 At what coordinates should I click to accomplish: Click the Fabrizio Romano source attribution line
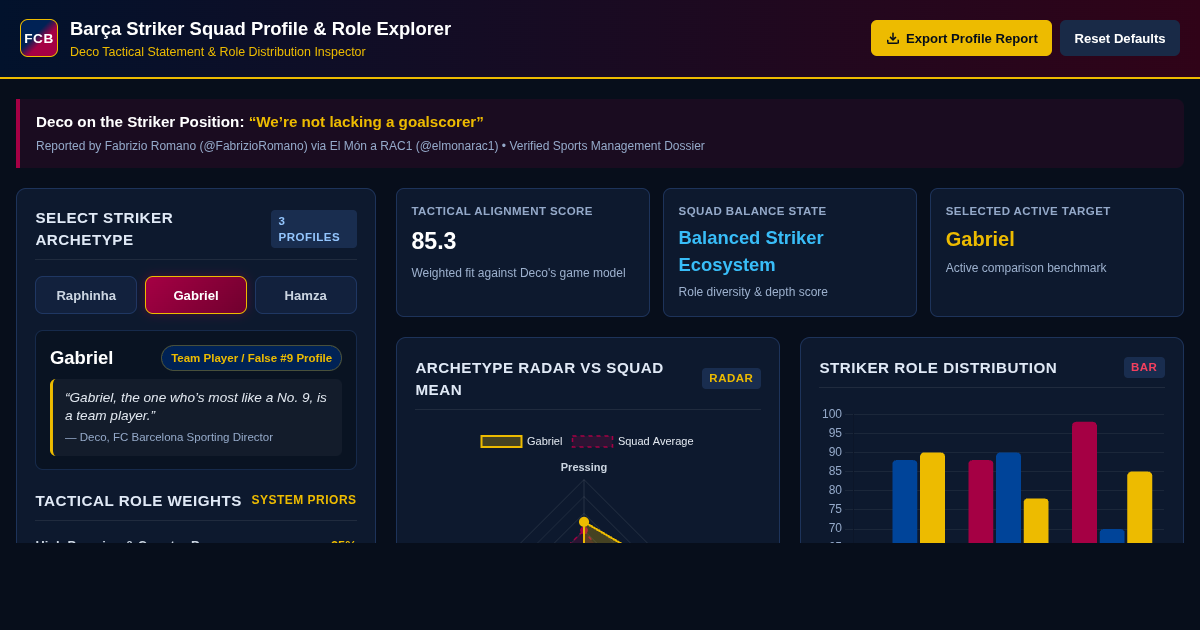[x=370, y=146]
